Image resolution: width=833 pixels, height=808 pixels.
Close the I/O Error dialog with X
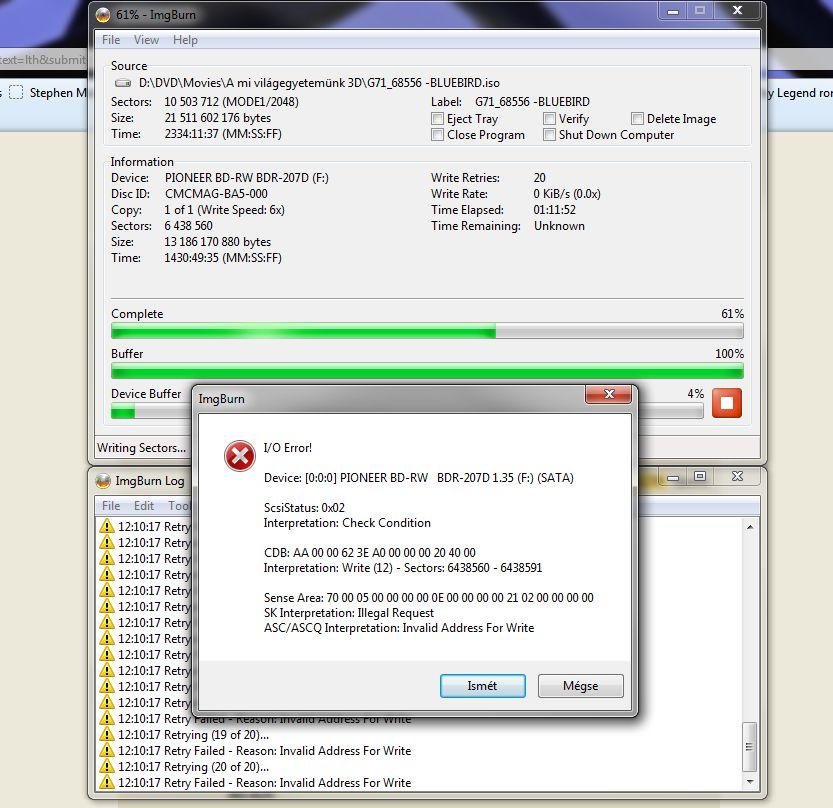[609, 394]
